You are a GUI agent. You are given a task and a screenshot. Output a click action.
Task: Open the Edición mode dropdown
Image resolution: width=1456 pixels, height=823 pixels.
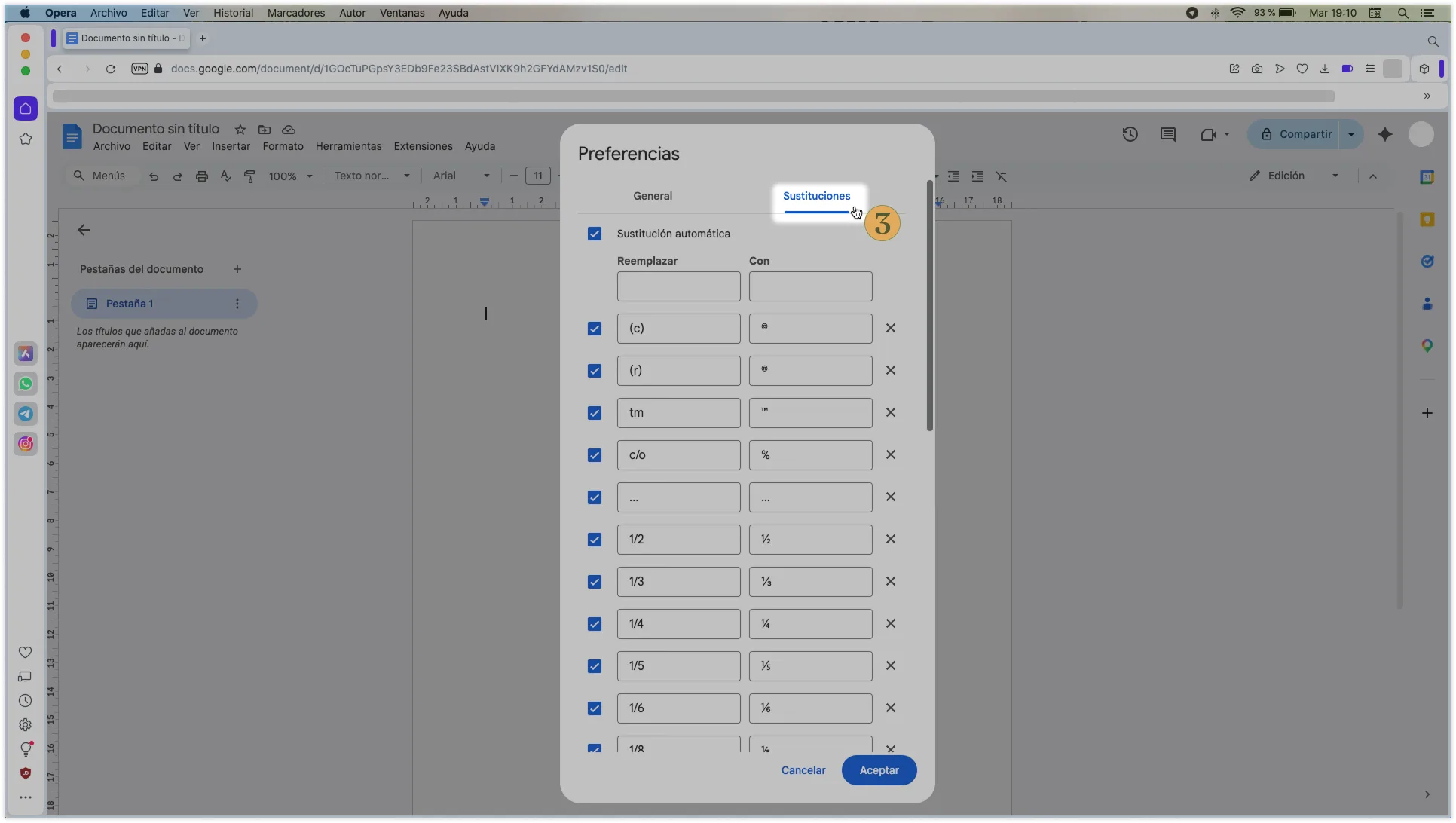1293,176
